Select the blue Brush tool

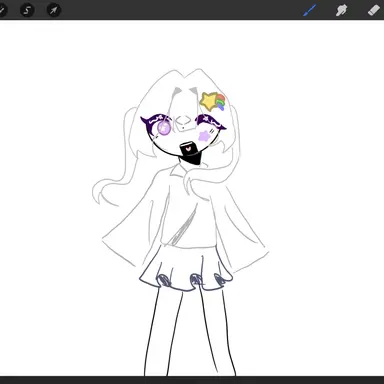[310, 10]
